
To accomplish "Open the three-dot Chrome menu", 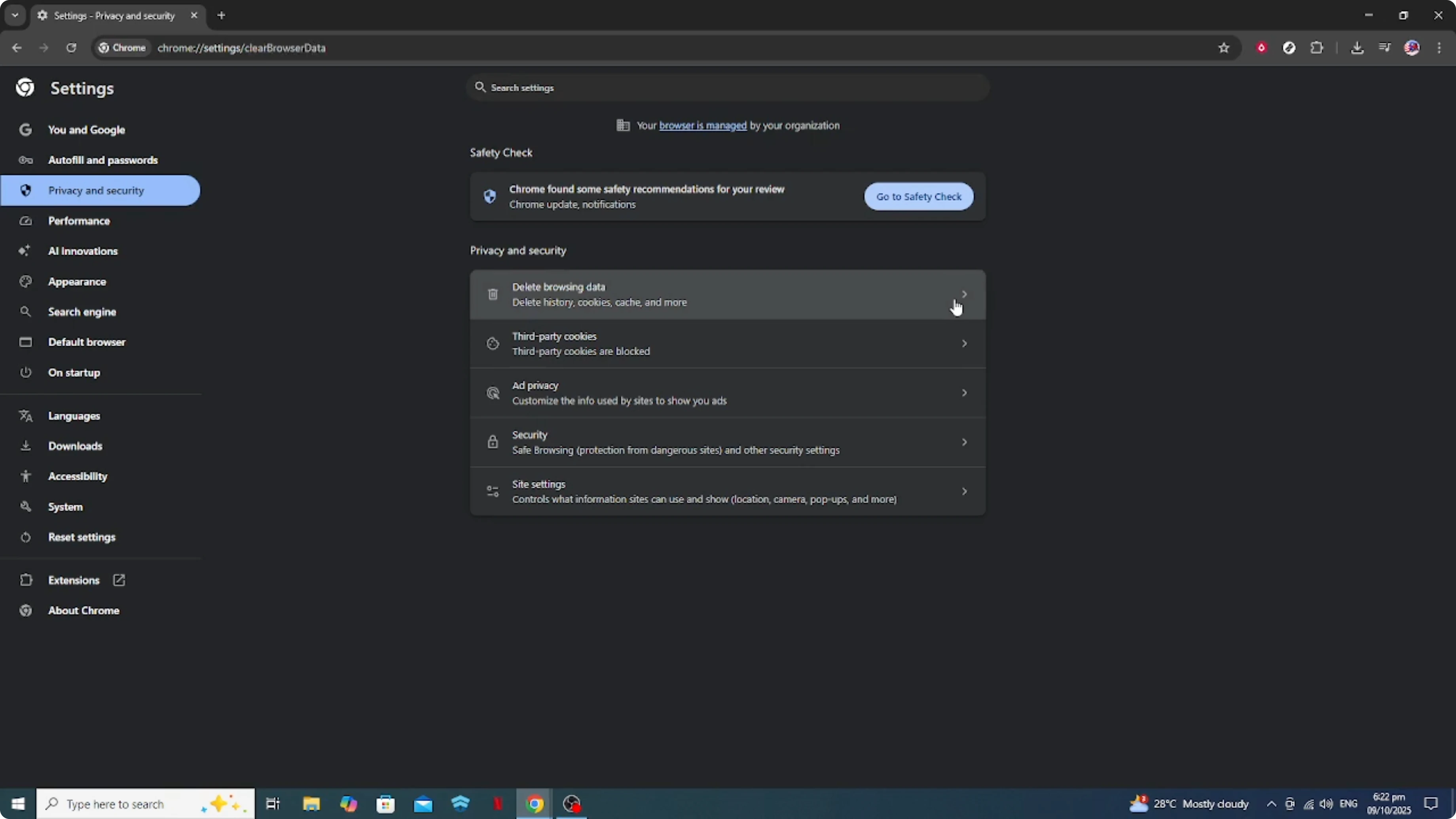I will coord(1440,48).
